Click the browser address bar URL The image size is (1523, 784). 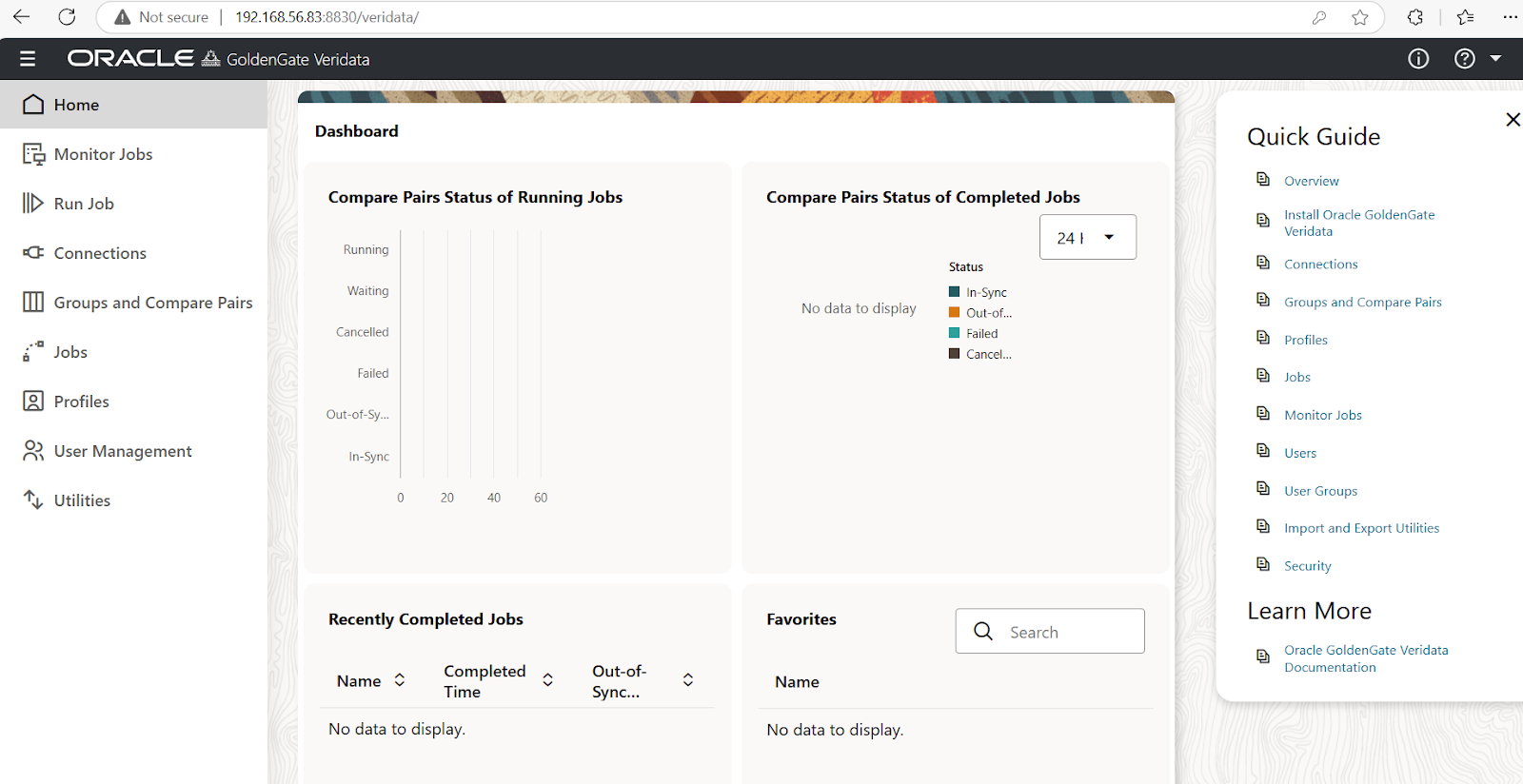[x=326, y=17]
